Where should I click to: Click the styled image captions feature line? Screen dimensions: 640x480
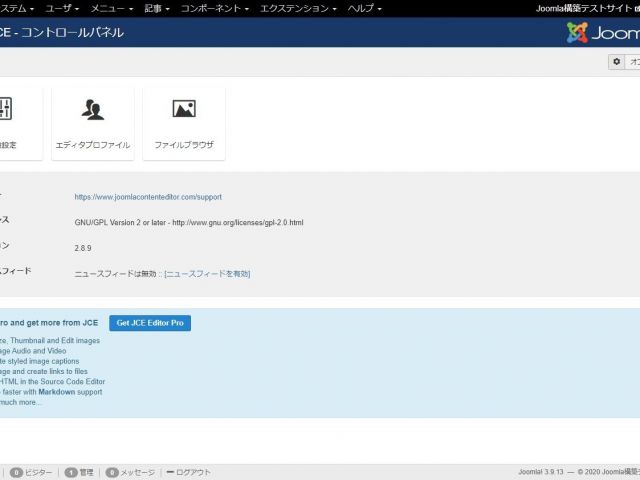click(x=40, y=361)
